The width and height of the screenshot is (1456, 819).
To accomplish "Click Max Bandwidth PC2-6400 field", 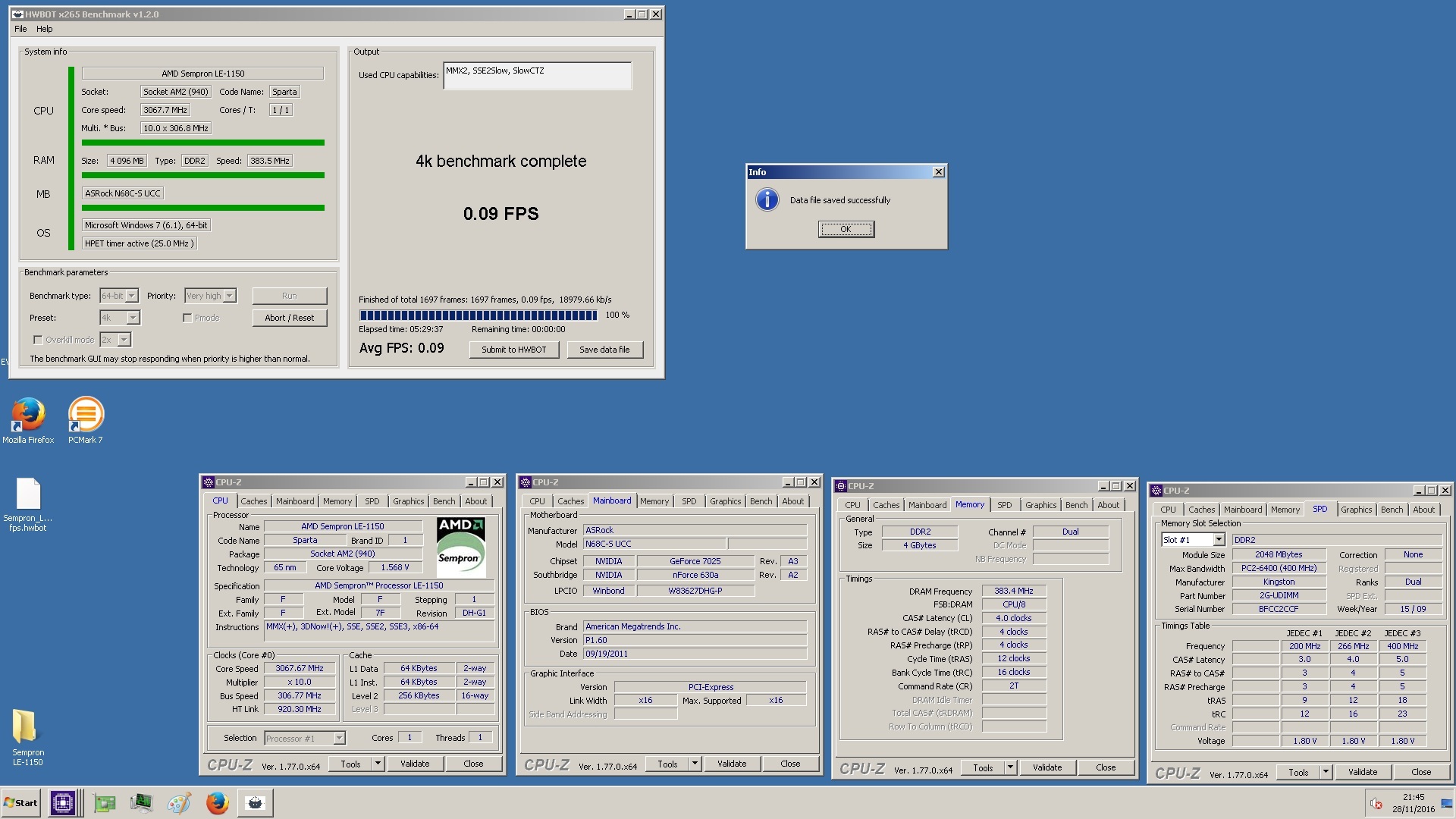I will 1279,568.
